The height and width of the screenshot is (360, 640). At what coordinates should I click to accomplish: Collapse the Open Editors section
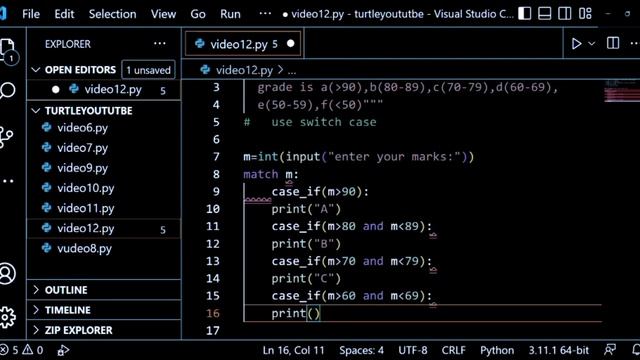coord(36,70)
